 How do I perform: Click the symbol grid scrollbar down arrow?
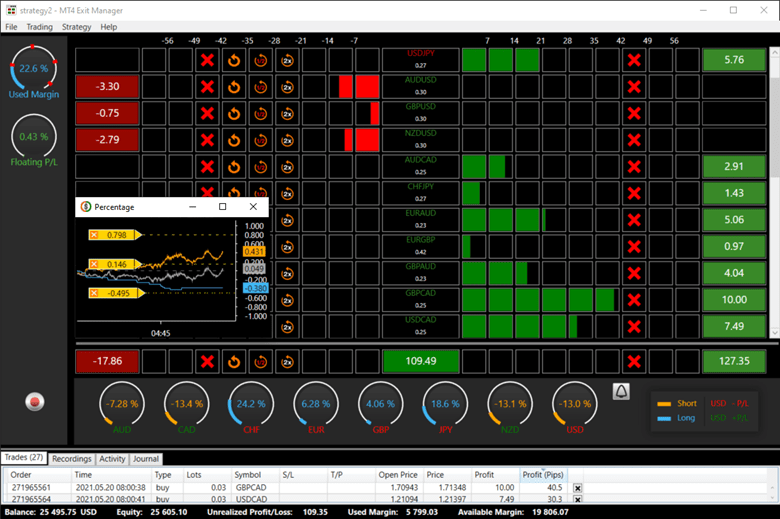(x=775, y=333)
